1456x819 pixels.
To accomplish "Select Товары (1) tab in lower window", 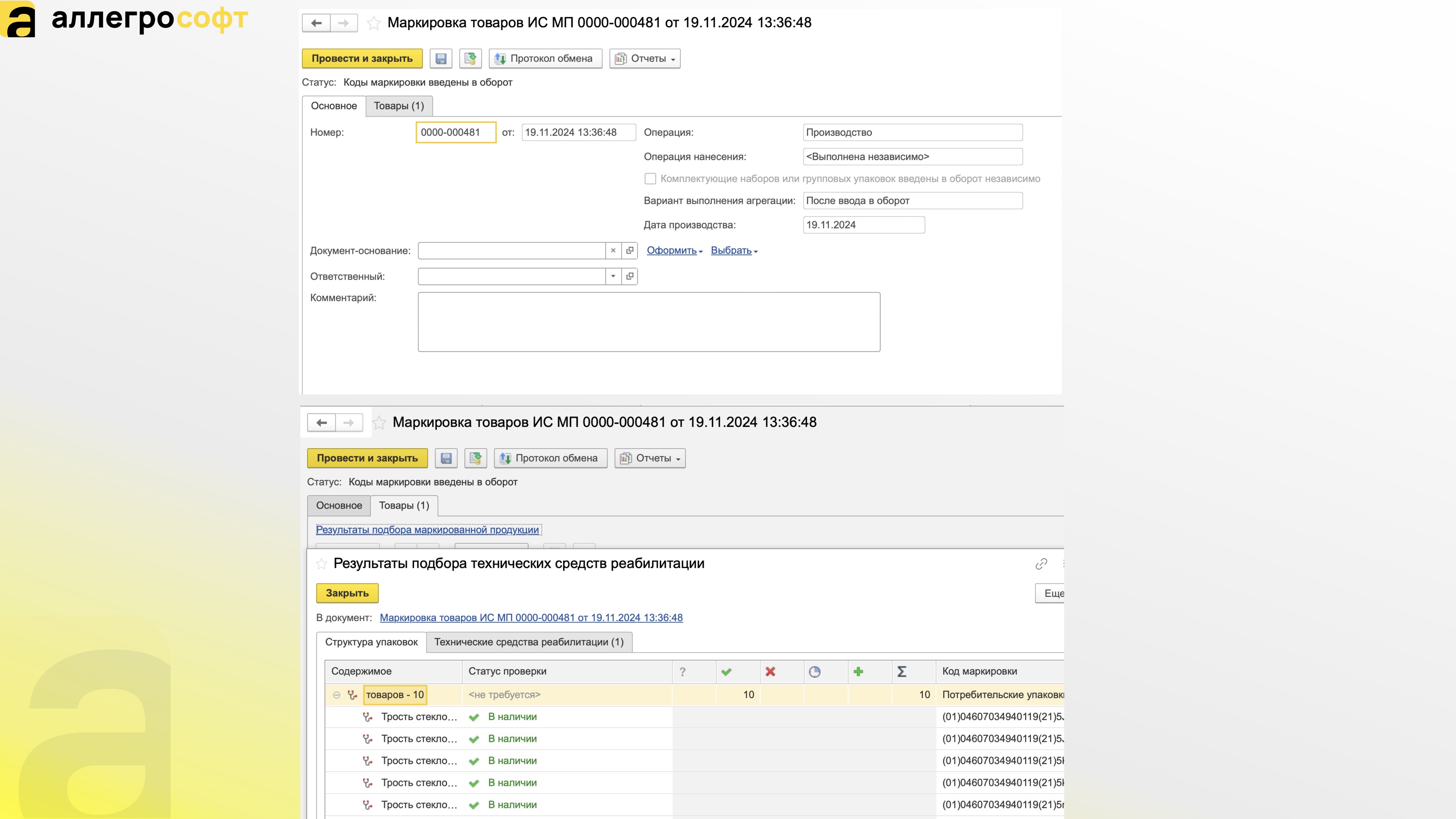I will pyautogui.click(x=404, y=506).
